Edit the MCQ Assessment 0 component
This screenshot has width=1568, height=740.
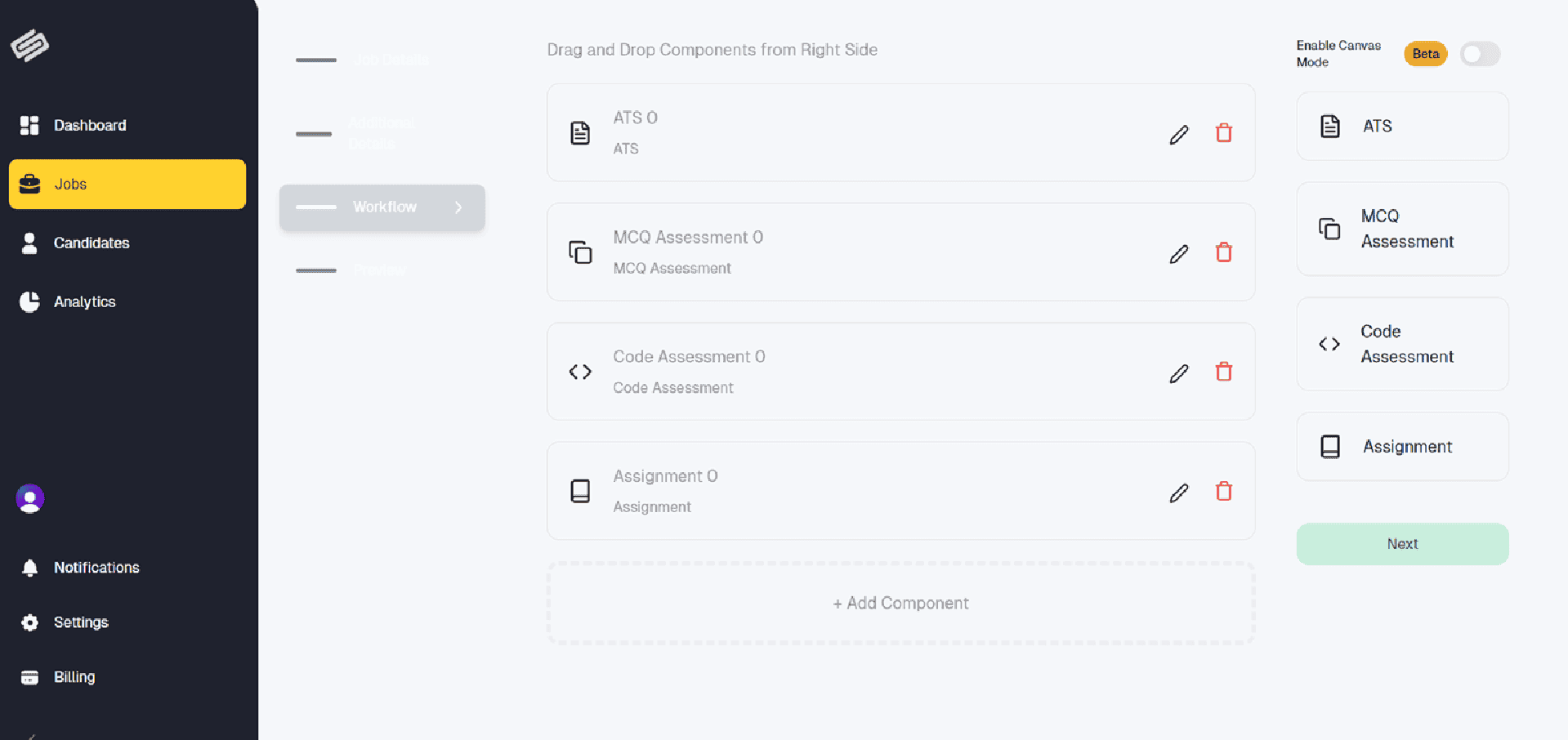[x=1178, y=254]
